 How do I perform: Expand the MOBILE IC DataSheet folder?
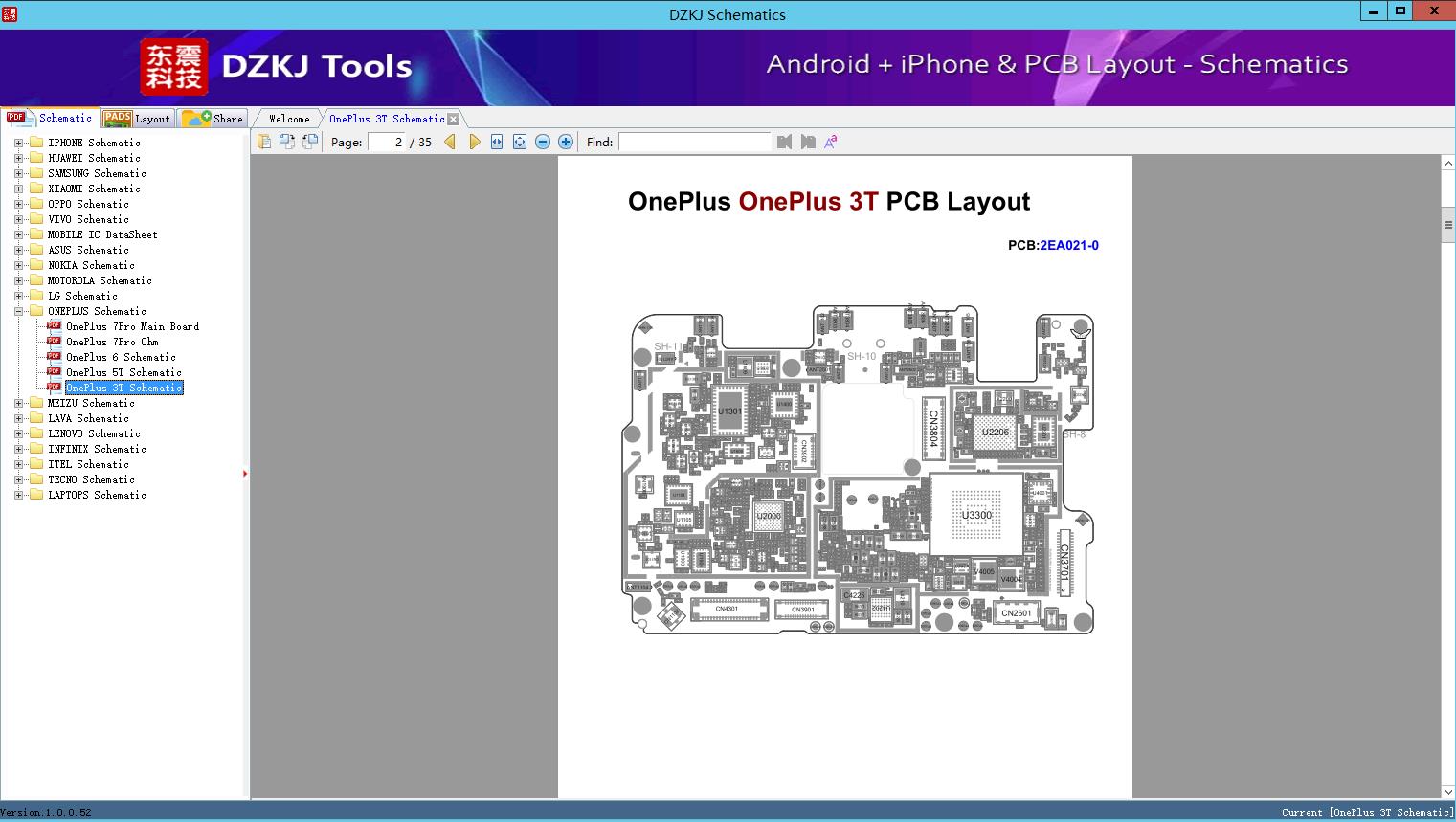point(18,234)
